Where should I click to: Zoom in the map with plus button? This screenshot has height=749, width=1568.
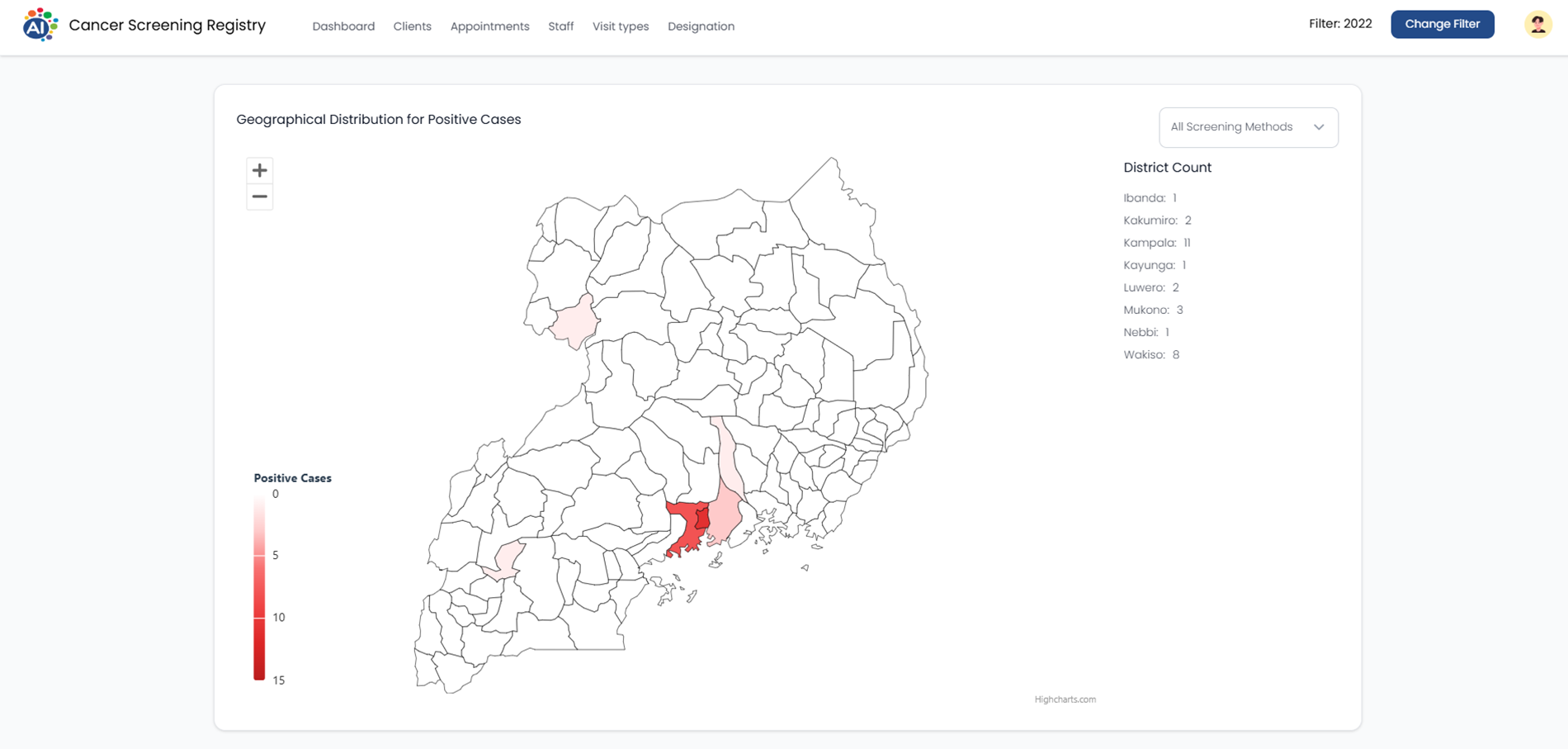click(259, 170)
